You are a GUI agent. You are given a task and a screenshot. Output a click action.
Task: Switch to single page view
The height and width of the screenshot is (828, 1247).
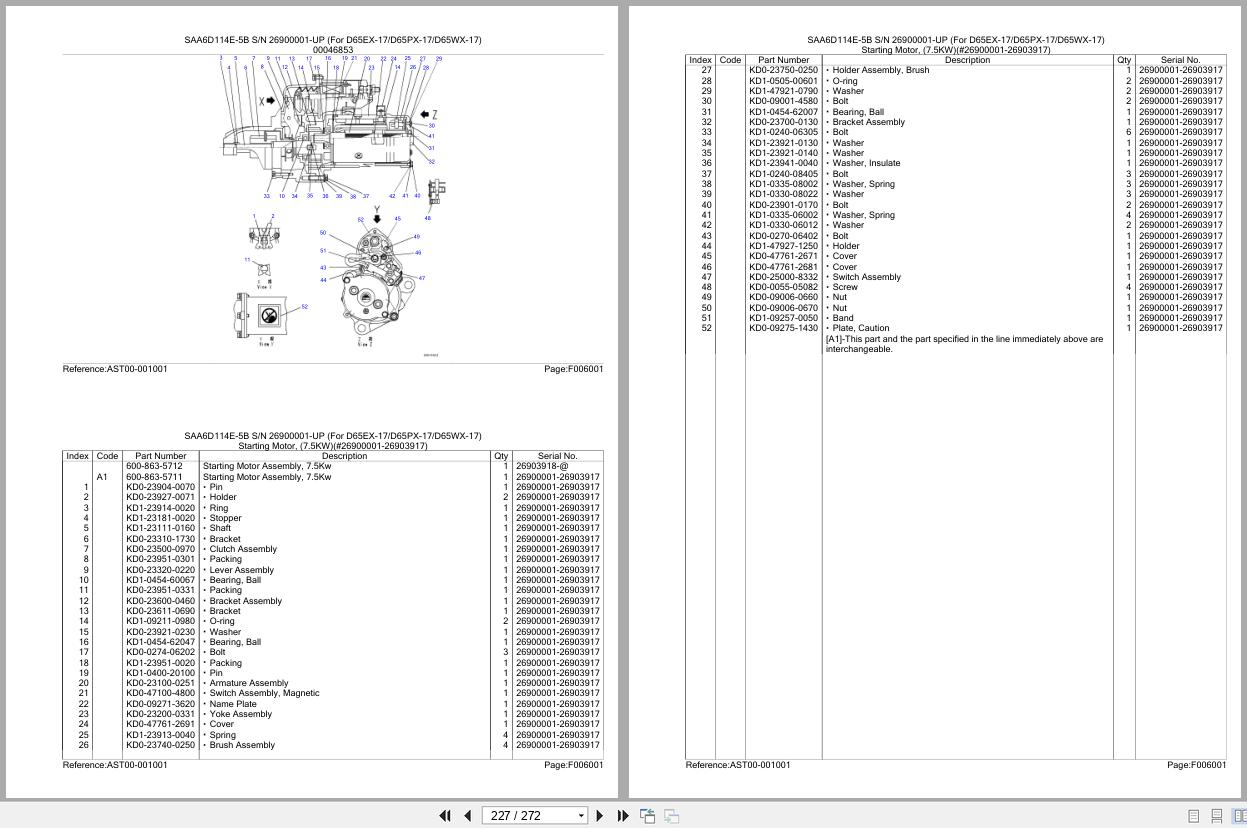(1193, 816)
